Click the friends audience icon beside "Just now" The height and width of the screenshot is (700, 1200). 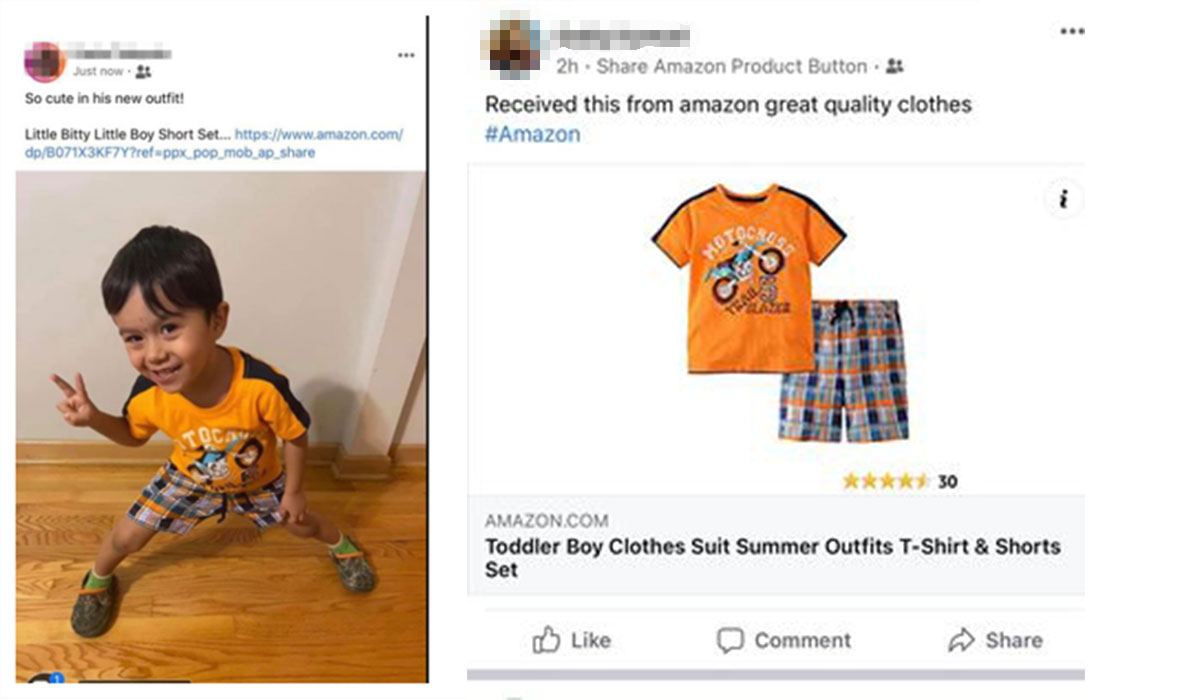tap(143, 71)
